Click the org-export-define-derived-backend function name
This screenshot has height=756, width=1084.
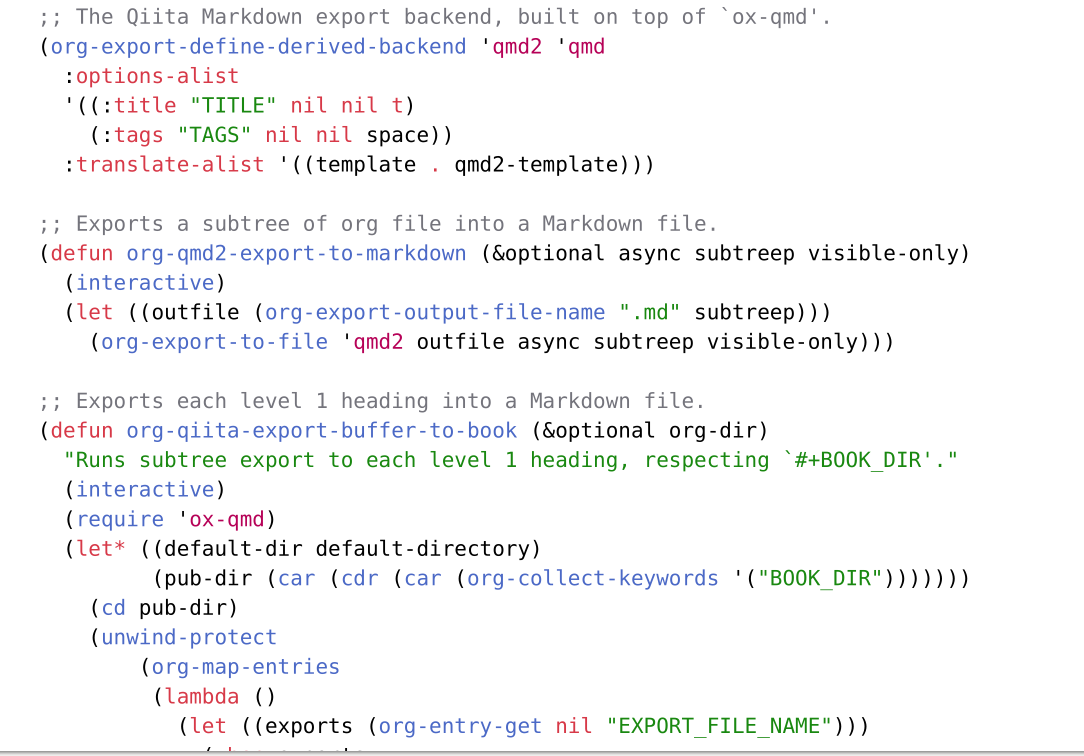pyautogui.click(x=260, y=46)
